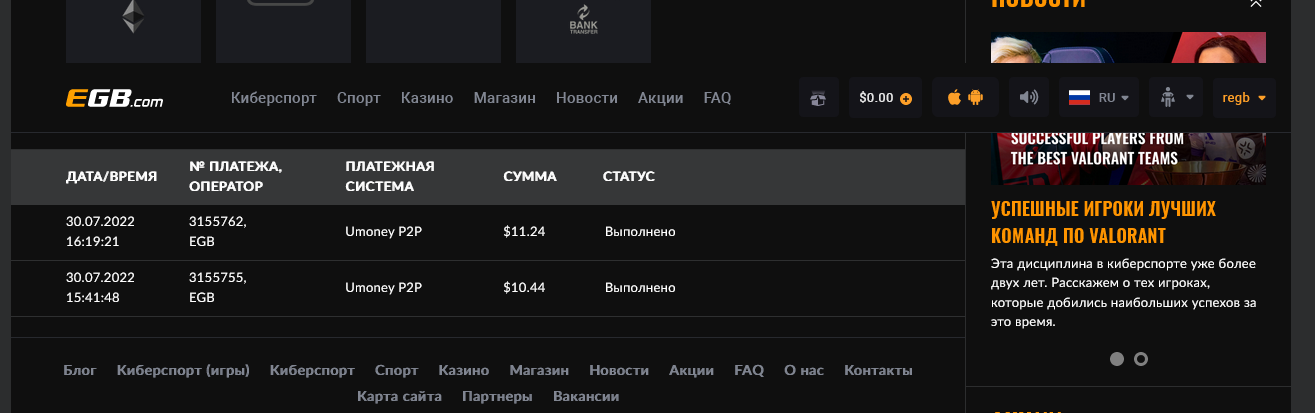Screen dimensions: 1315x413
Task: Select the first news carousel dot
Action: (1117, 358)
